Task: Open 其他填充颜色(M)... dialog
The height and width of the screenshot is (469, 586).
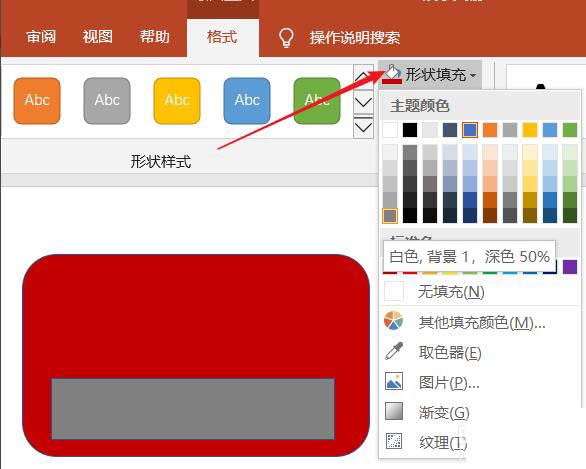Action: (480, 322)
